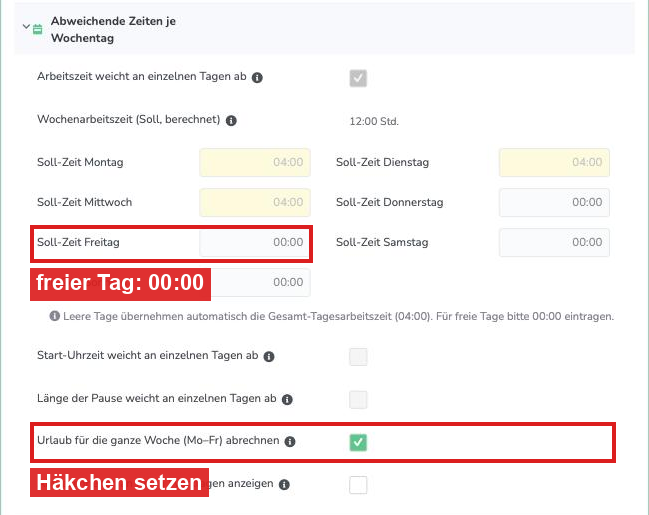Toggle Arbeitszeit weicht an einzelnen Tagen ab checkbox
This screenshot has width=649, height=515.
(x=358, y=78)
